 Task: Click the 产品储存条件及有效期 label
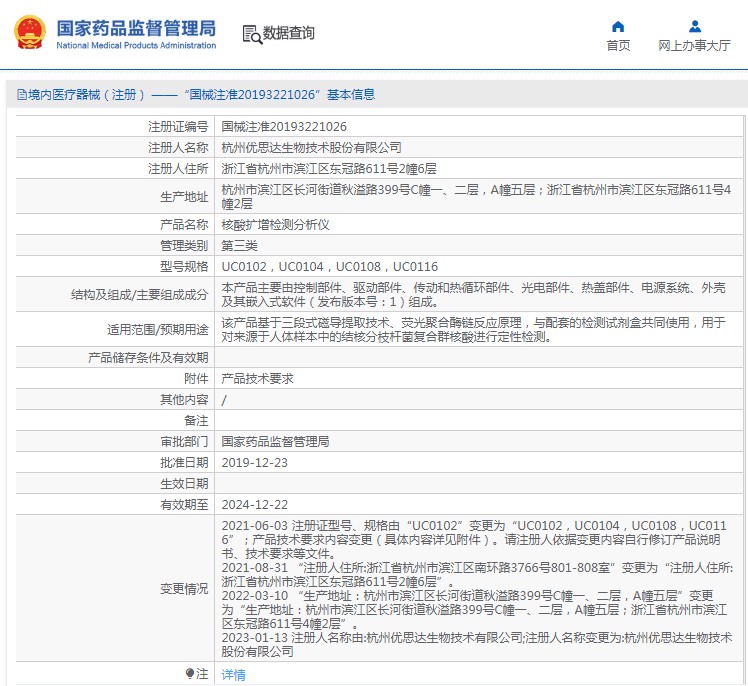[x=148, y=358]
